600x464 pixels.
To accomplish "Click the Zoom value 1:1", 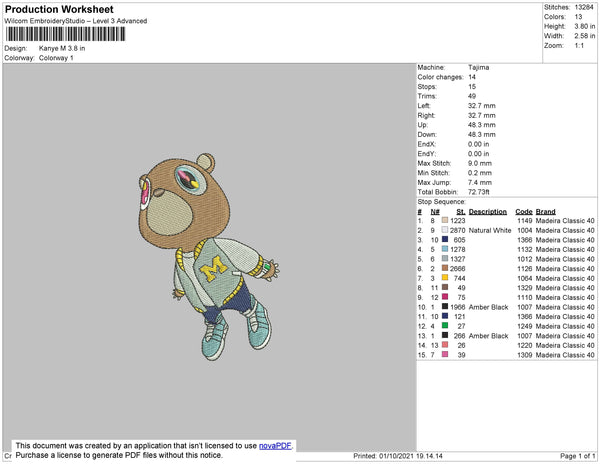I will tap(579, 46).
